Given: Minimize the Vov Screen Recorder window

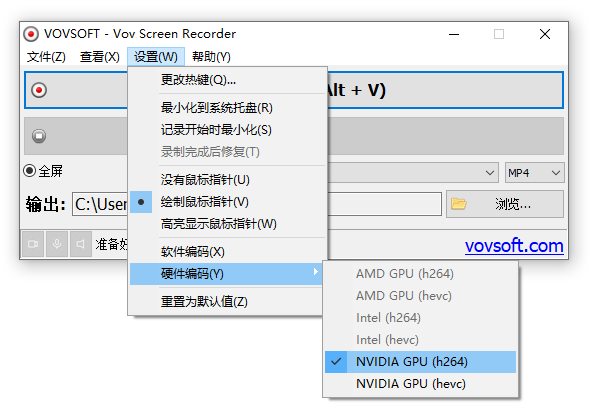Looking at the screenshot, I should tap(454, 34).
